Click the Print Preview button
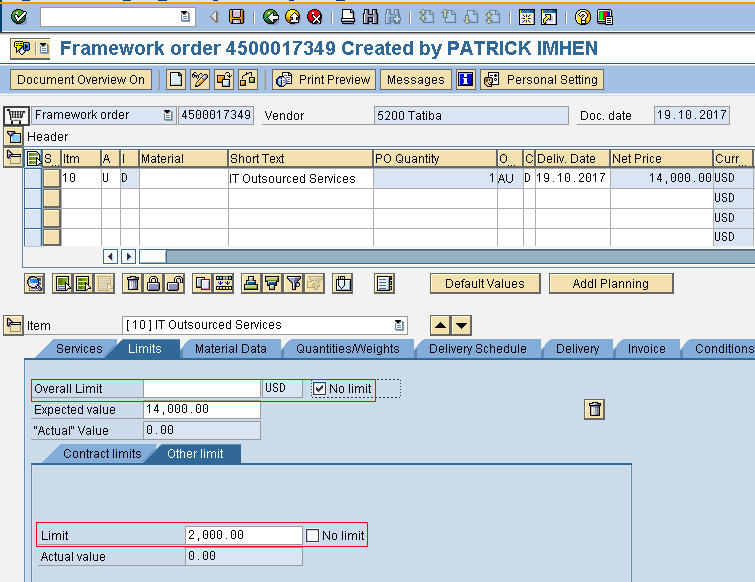Image resolution: width=755 pixels, height=582 pixels. click(324, 79)
